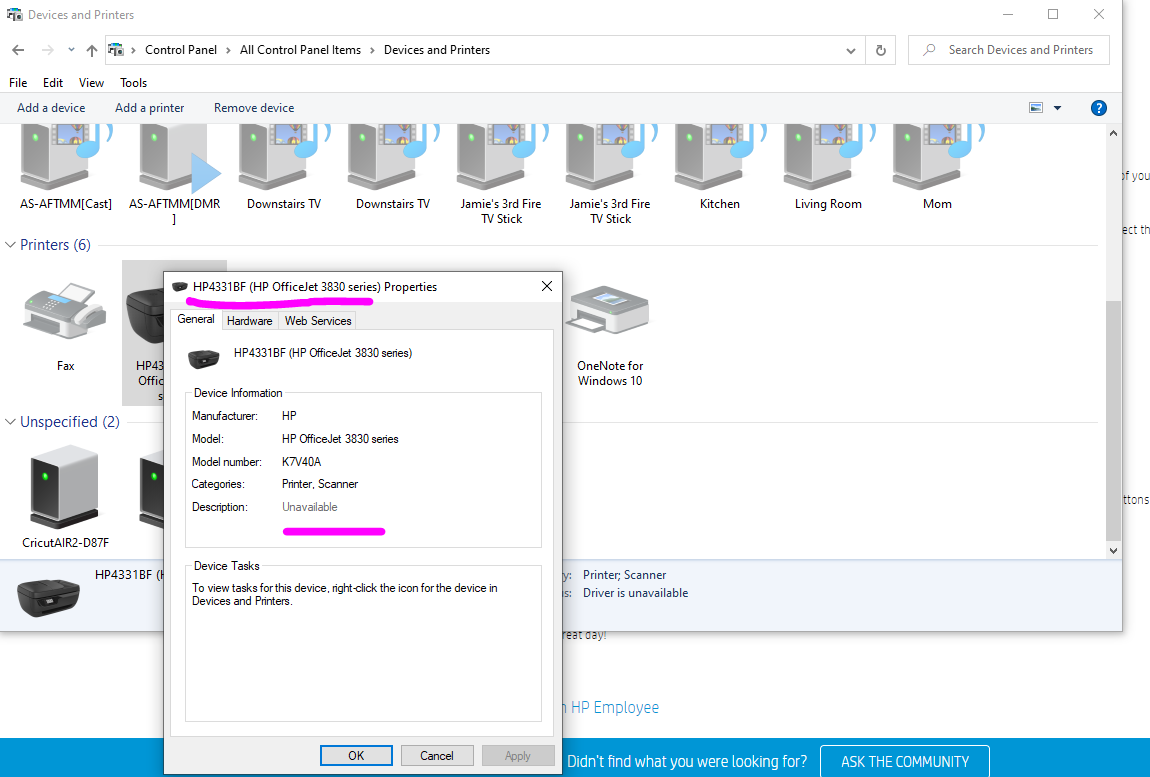Close the HP4331BF Properties dialog
1150x777 pixels.
pyautogui.click(x=546, y=286)
